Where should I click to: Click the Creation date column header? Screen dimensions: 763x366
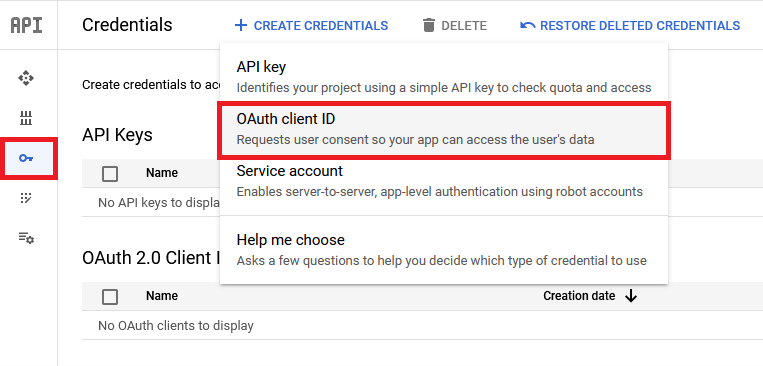(579, 295)
